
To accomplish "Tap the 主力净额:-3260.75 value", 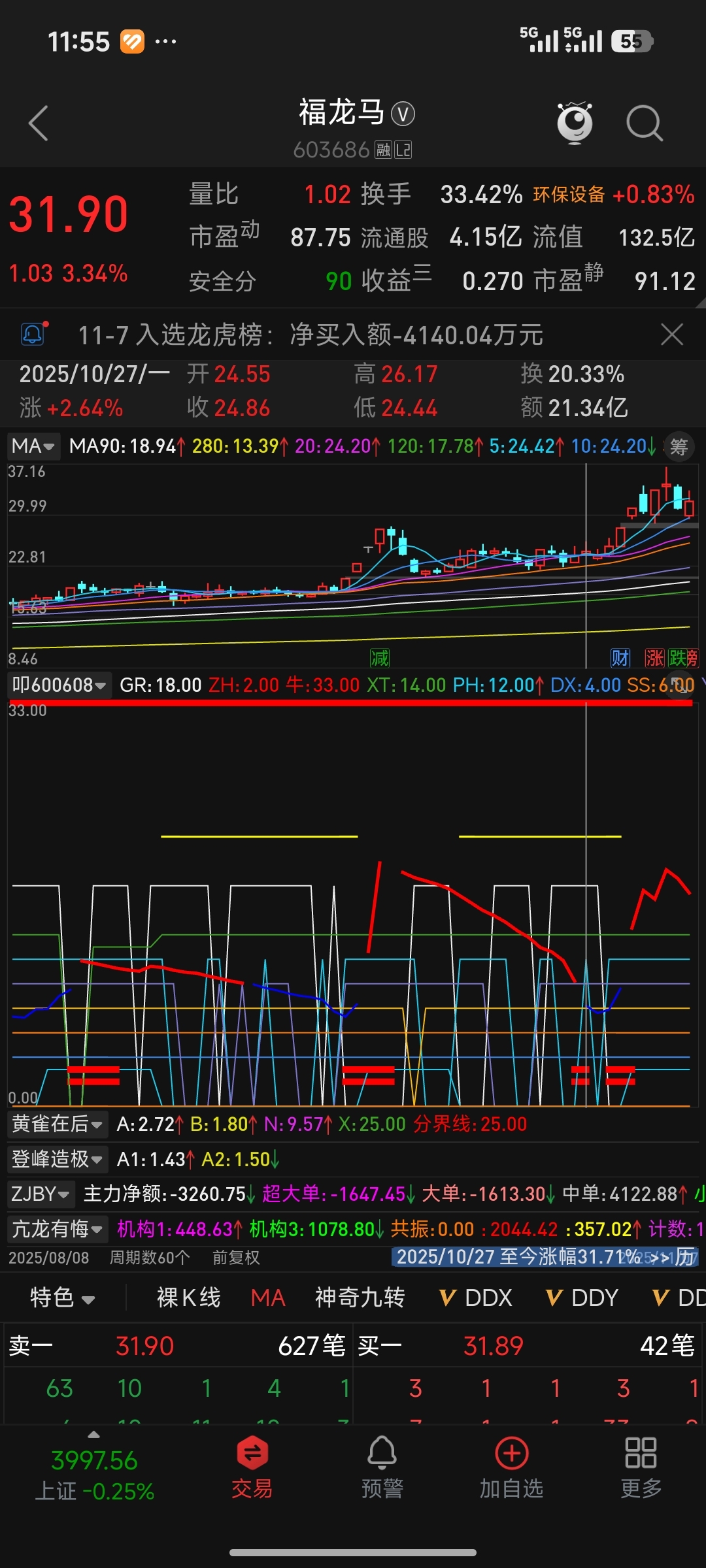I will (169, 1194).
